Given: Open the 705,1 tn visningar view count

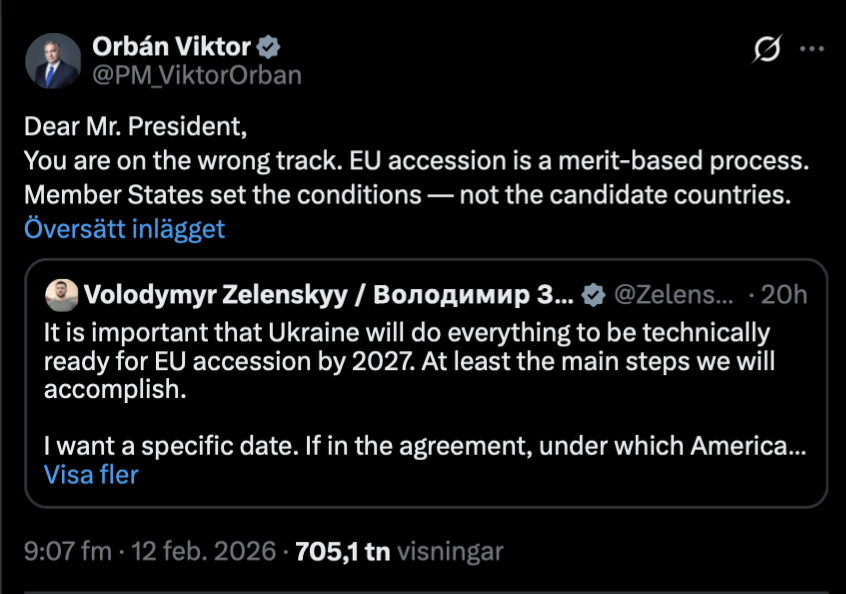Looking at the screenshot, I should pos(400,551).
